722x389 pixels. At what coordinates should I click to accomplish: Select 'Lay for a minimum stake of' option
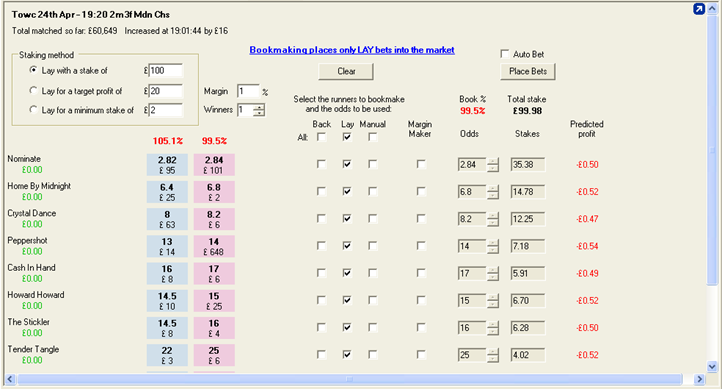[x=33, y=110]
